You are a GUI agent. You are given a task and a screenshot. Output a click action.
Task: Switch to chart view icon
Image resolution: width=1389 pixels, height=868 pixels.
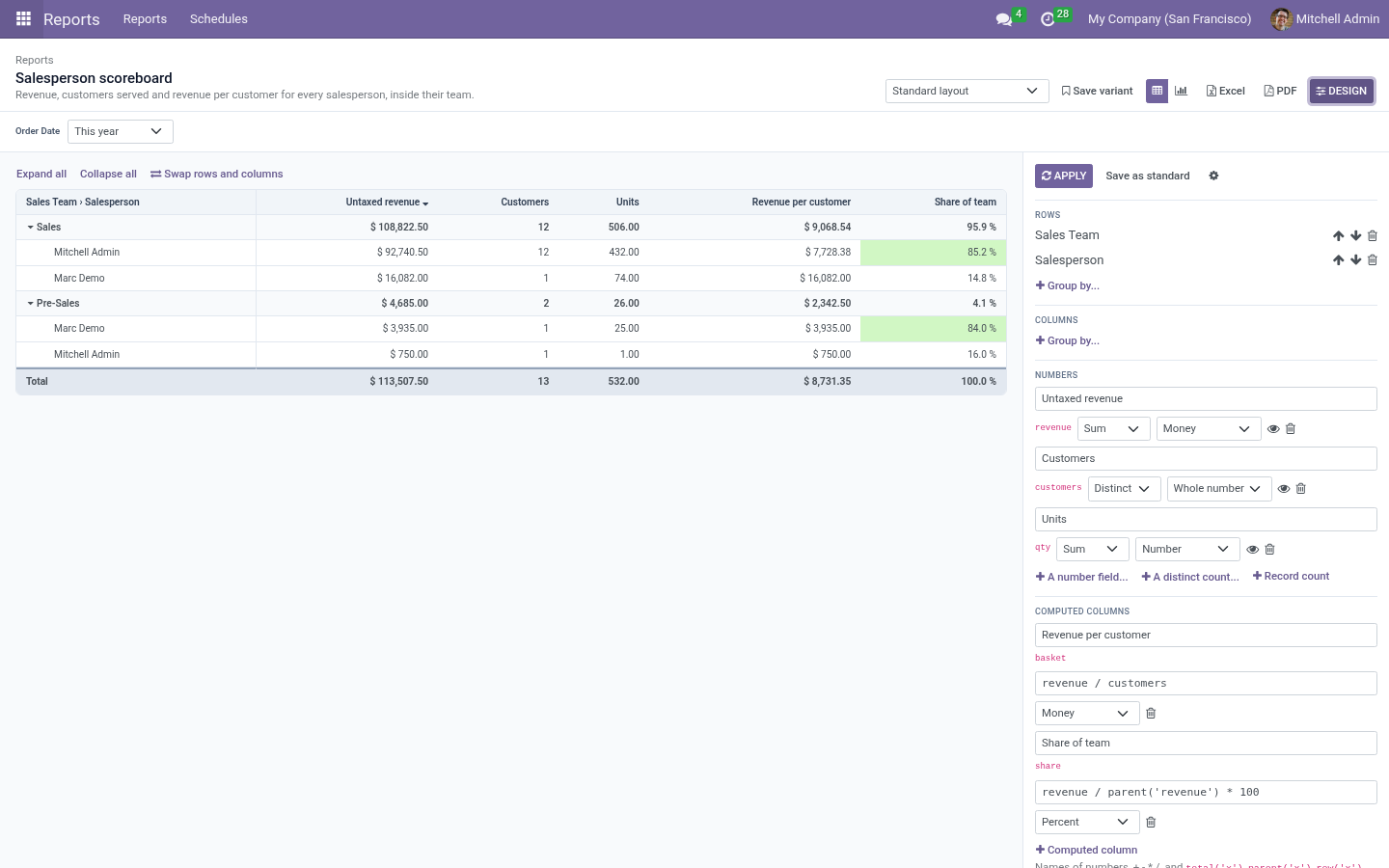click(1181, 91)
